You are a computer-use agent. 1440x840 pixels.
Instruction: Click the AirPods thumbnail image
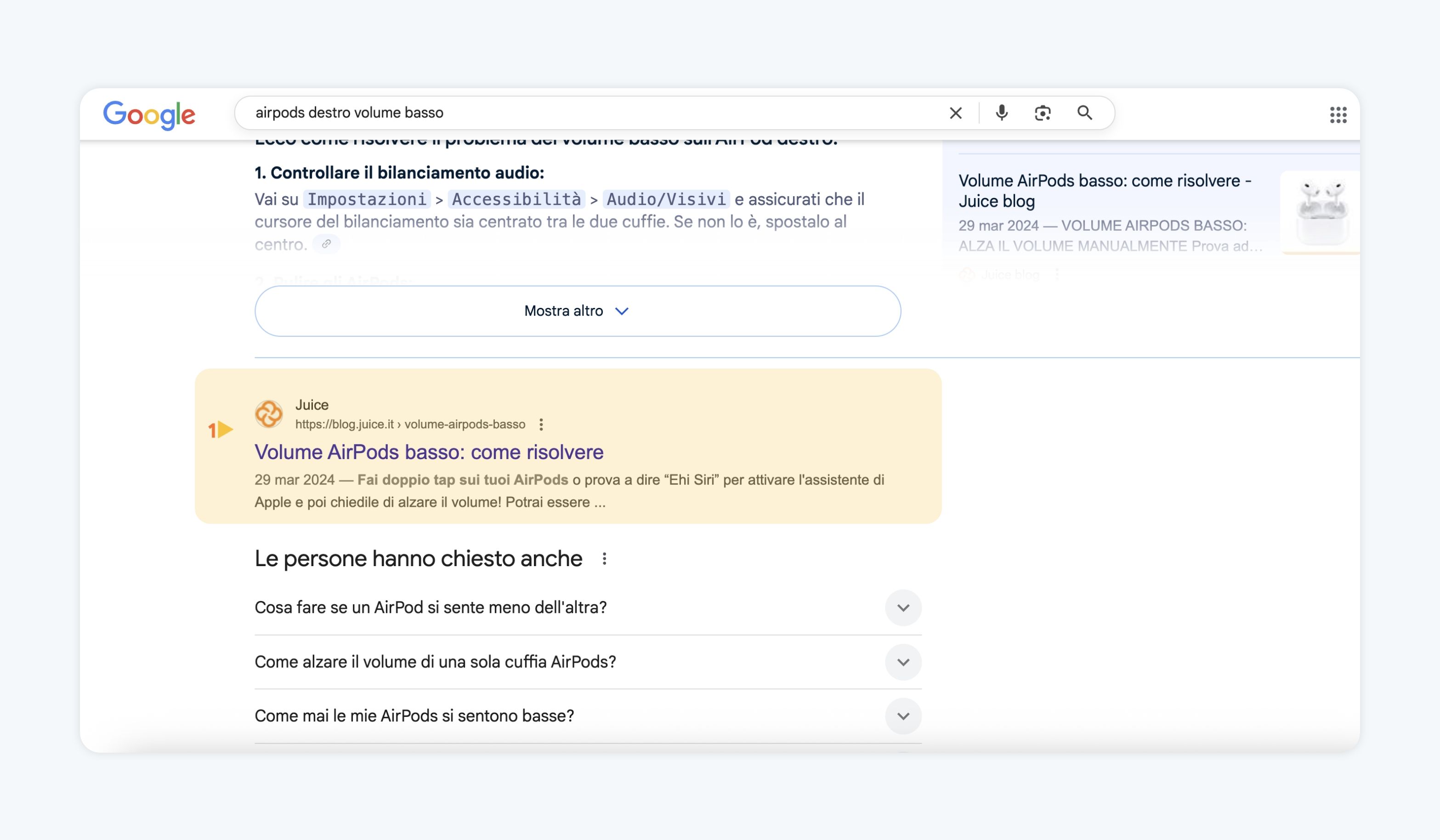click(1321, 212)
